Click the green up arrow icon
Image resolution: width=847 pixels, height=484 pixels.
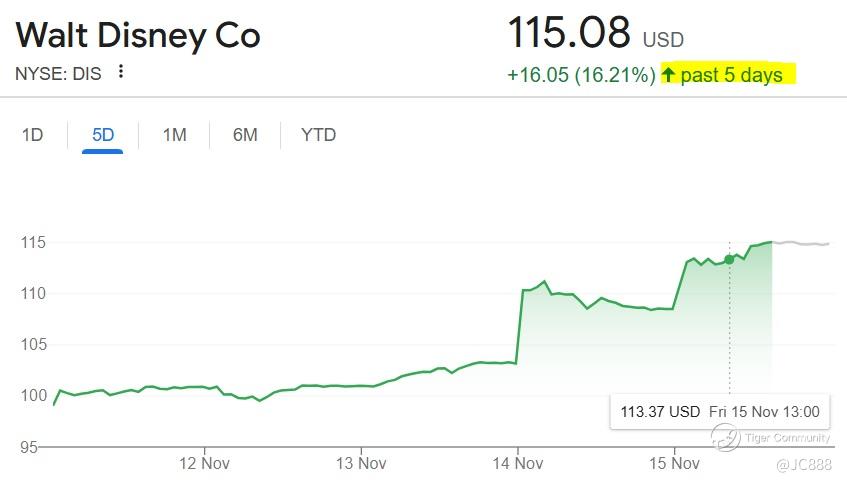tap(668, 75)
